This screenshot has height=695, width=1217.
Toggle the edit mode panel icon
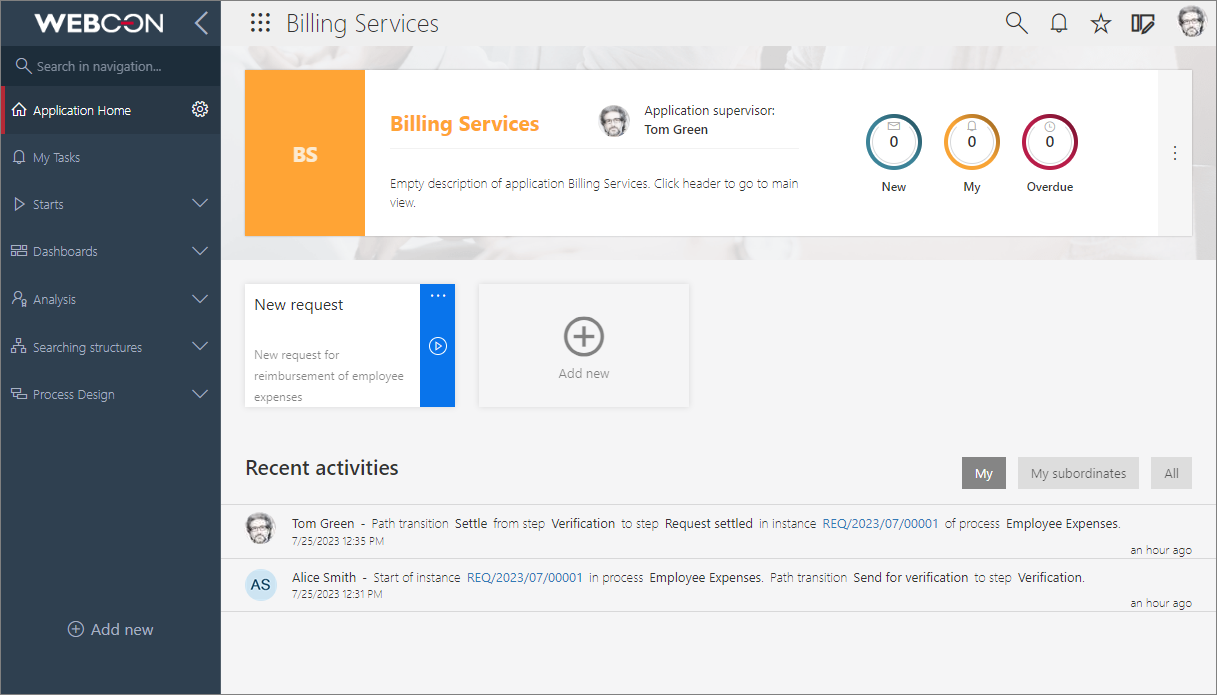click(1143, 24)
